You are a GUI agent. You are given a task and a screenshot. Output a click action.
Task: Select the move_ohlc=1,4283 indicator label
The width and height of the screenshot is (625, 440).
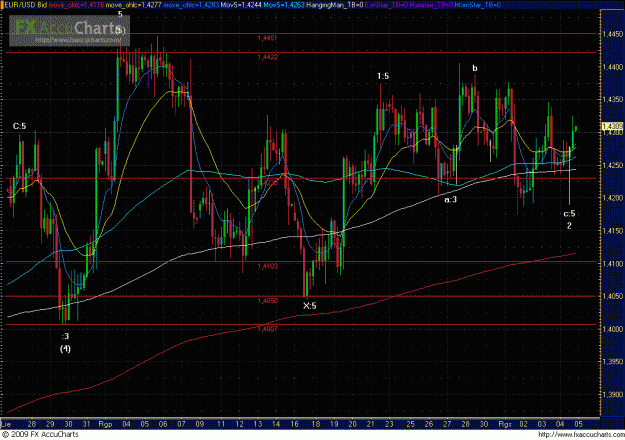191,5
